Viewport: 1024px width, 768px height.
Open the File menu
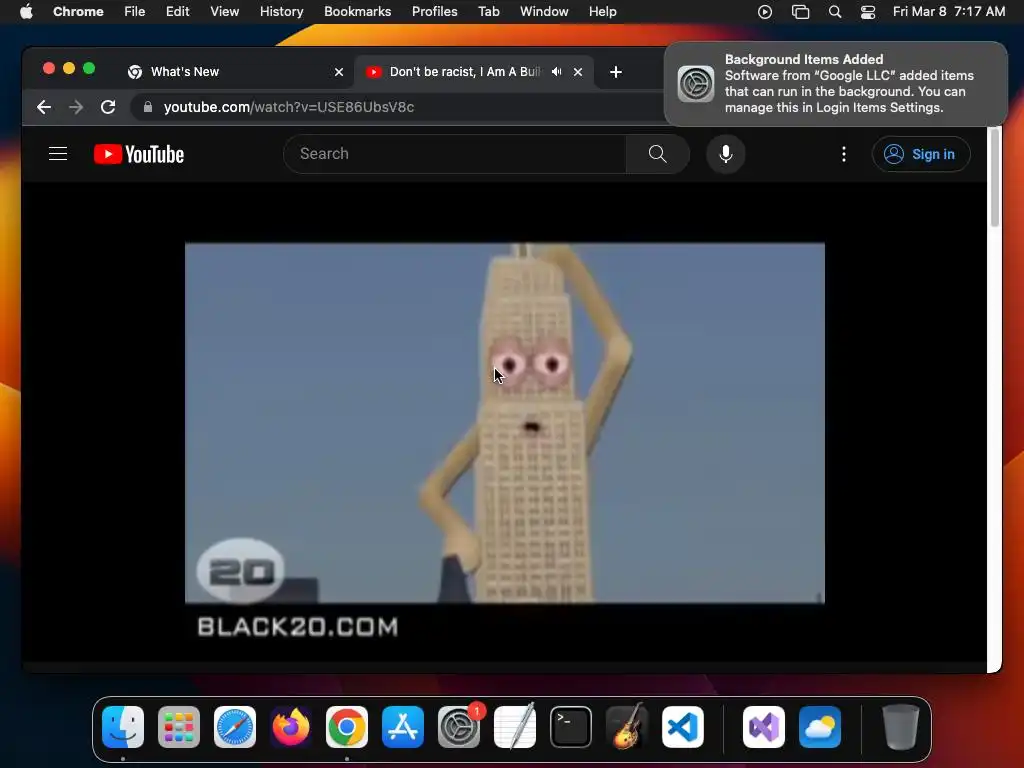[135, 12]
